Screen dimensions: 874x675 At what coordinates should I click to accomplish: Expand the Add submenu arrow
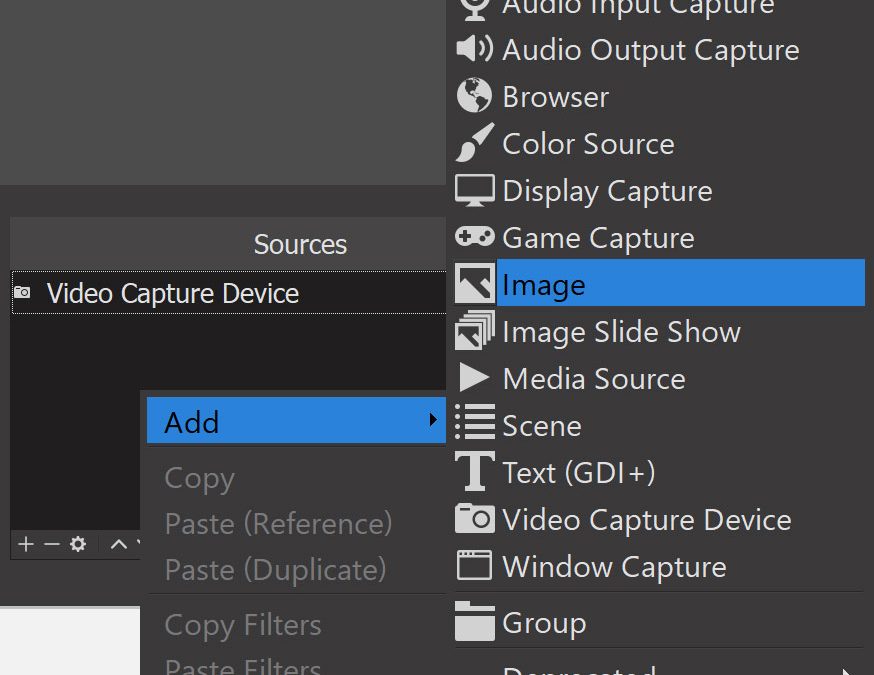[432, 421]
